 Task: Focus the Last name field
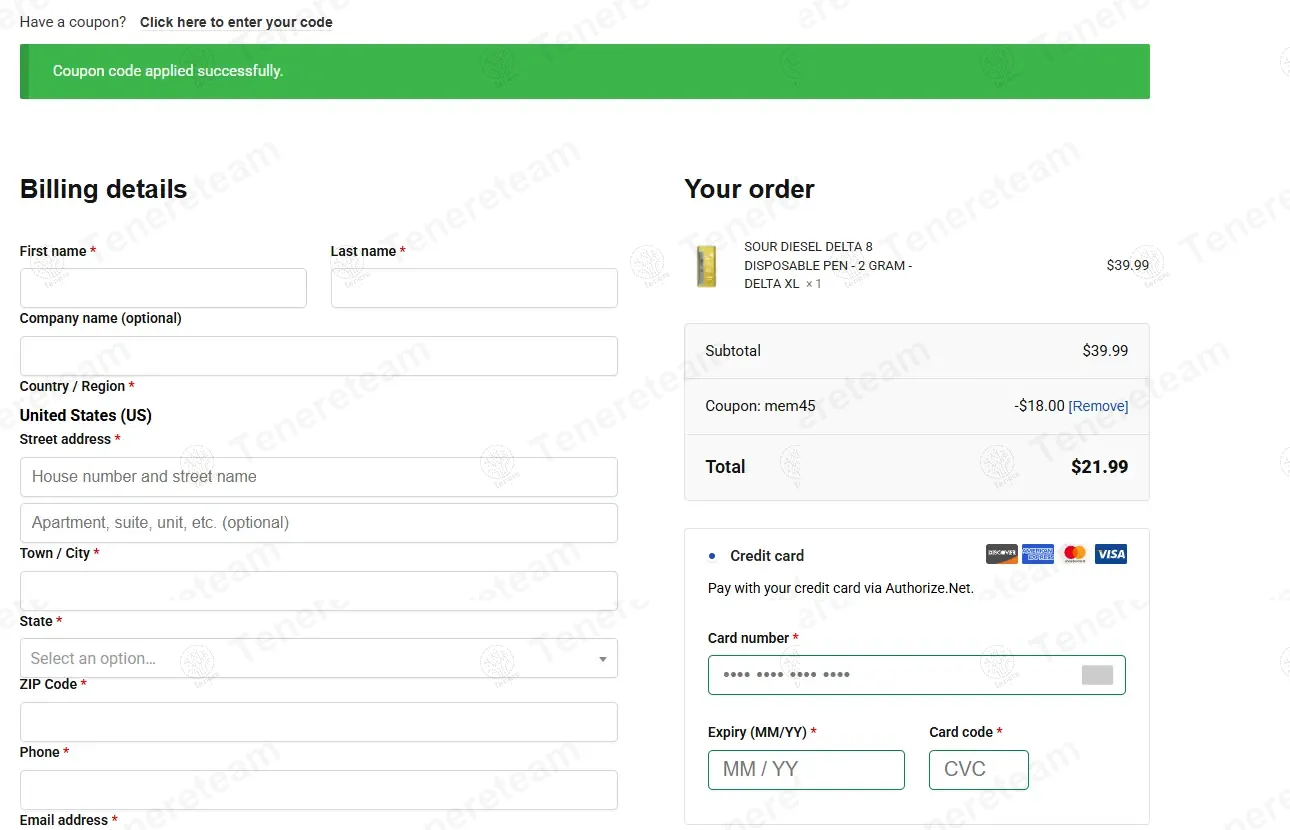[x=474, y=288]
